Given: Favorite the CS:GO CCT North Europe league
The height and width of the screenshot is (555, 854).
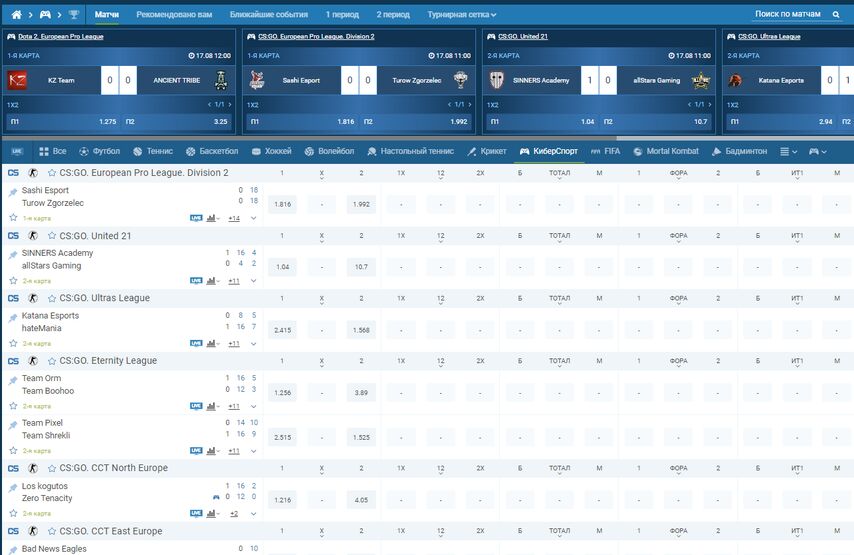Looking at the screenshot, I should pos(52,468).
